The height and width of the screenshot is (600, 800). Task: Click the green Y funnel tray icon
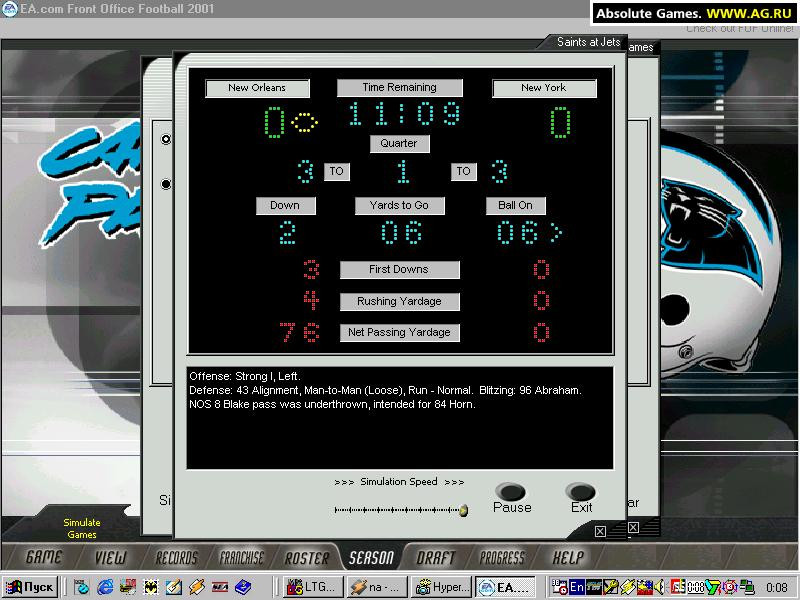click(x=712, y=587)
